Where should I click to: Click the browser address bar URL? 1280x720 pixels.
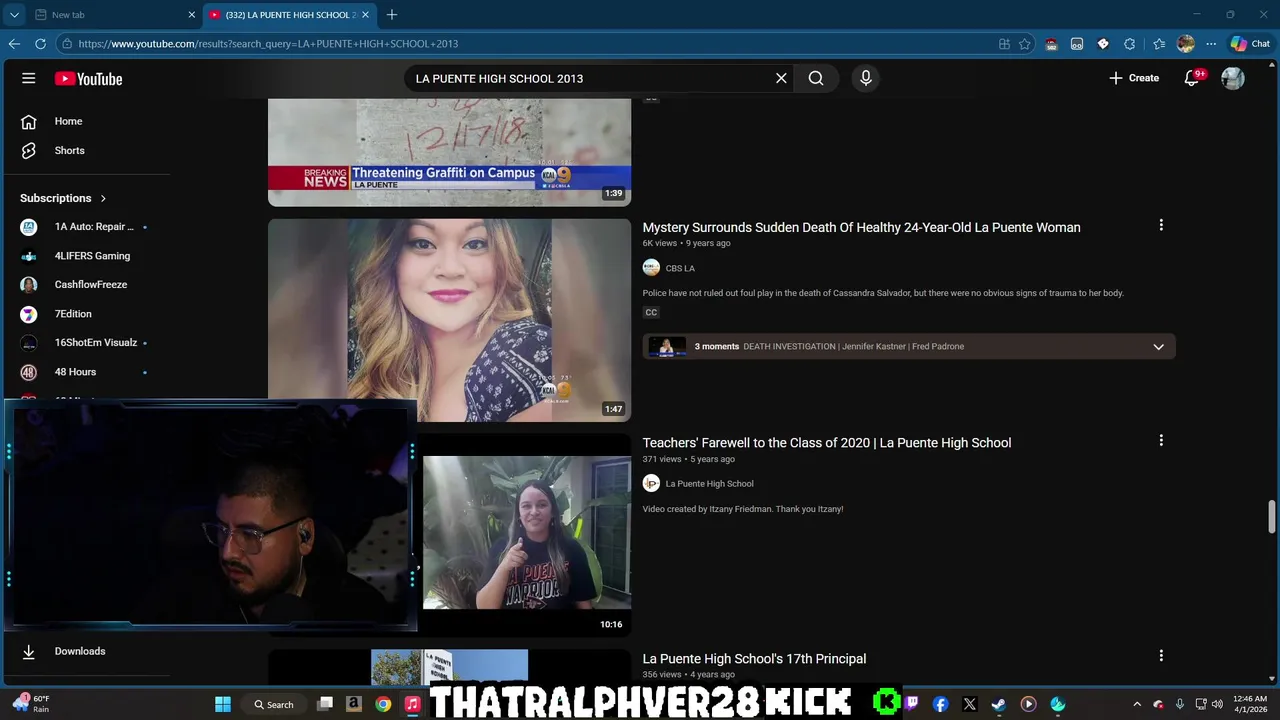(268, 44)
